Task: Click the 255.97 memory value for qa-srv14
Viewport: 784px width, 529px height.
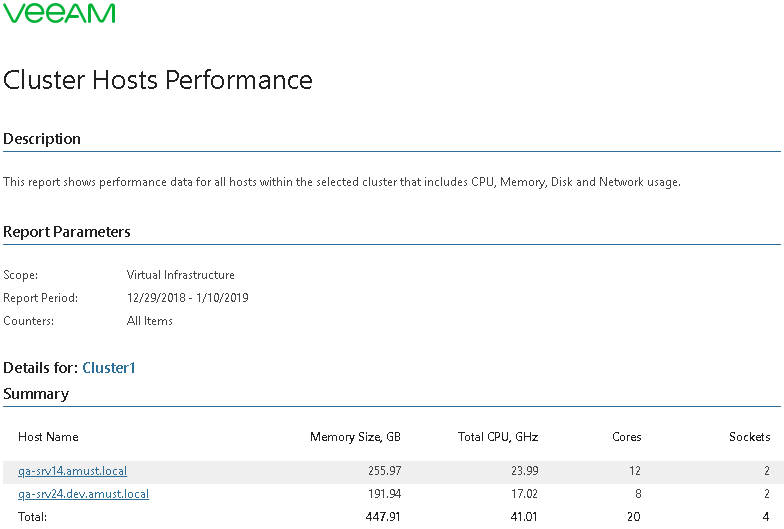Action: click(384, 471)
